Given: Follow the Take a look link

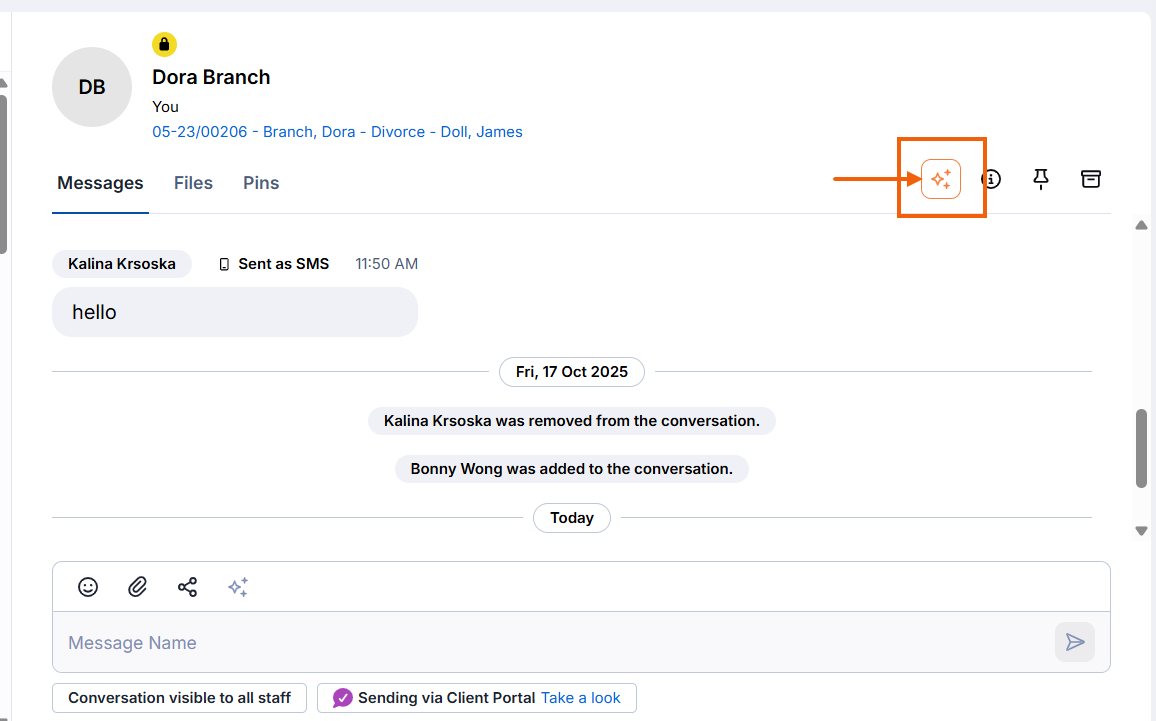Looking at the screenshot, I should [x=580, y=698].
